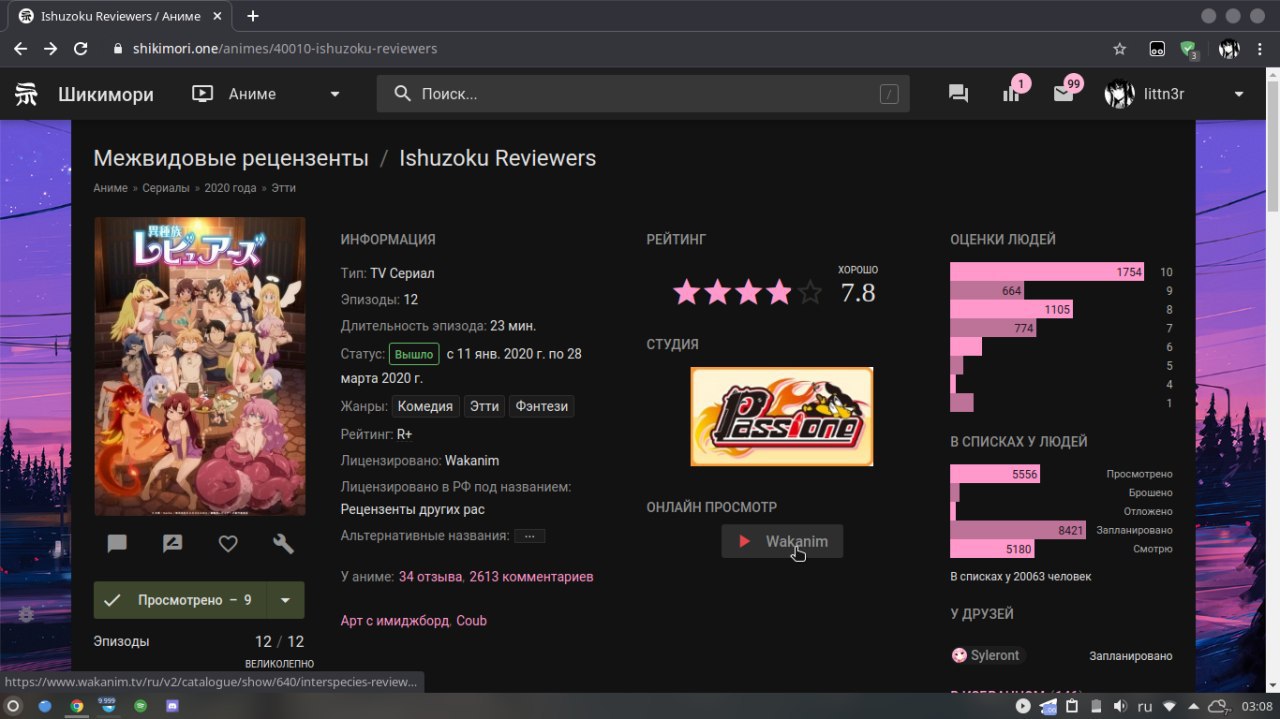Screen dimensions: 1280x719
Task: Click the Запланировано bar showing 8421
Action: [1018, 530]
